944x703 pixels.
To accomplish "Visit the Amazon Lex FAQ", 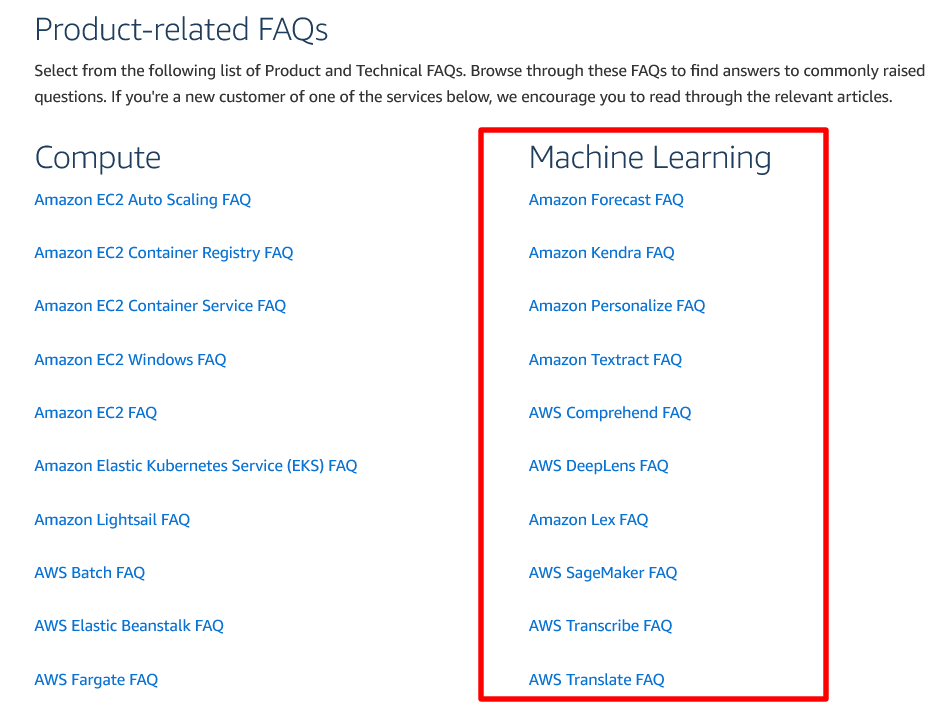I will point(588,520).
